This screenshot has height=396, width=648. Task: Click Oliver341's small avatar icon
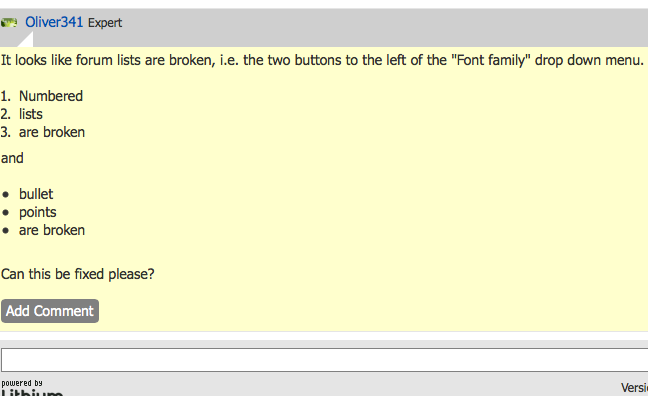9,22
